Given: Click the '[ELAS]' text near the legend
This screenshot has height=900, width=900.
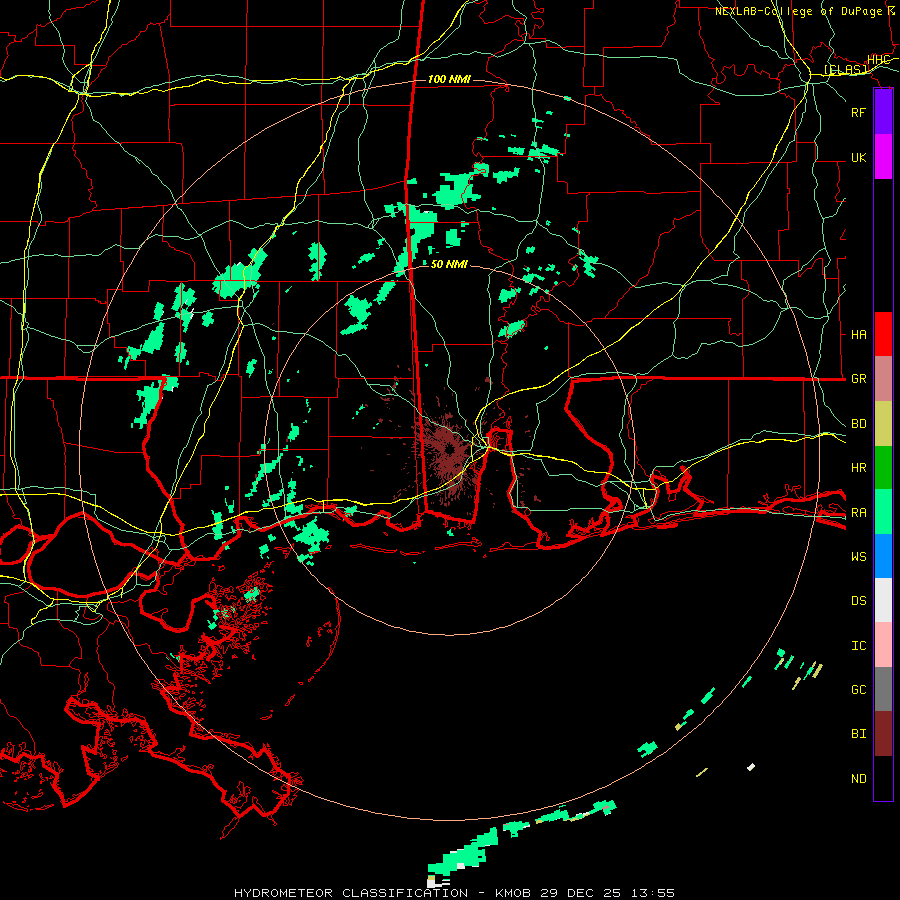Looking at the screenshot, I should click(845, 70).
